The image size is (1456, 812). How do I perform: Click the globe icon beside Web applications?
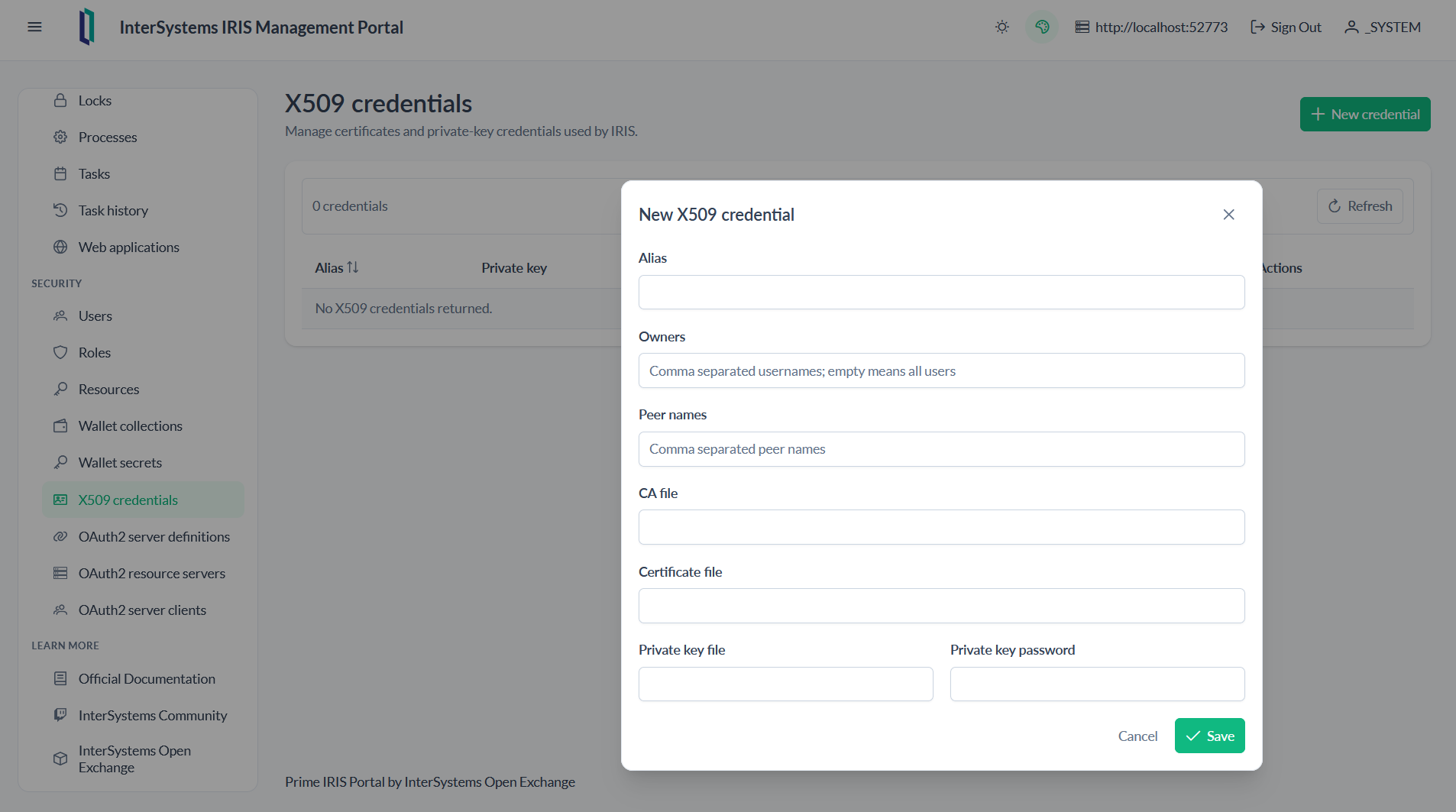coord(60,247)
